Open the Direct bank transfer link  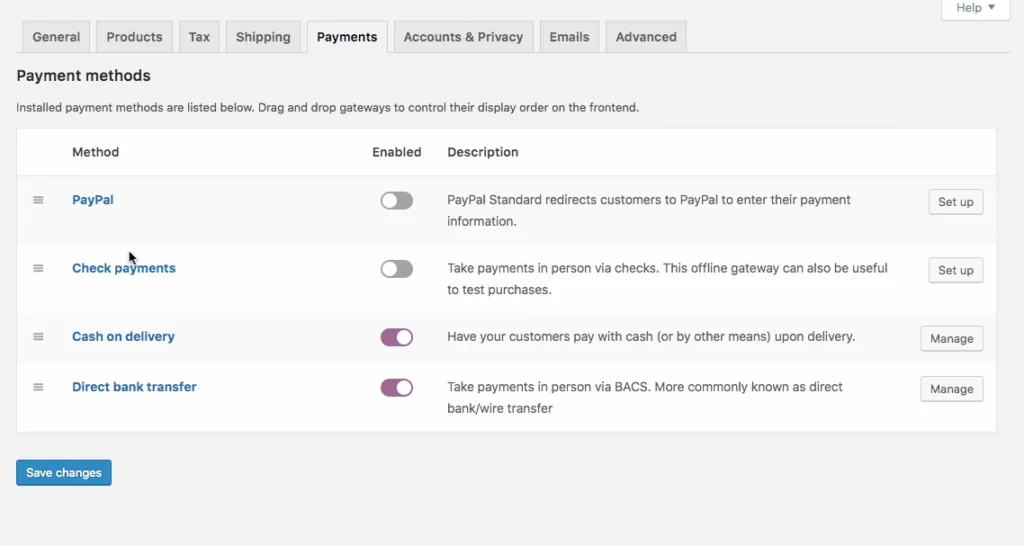[x=134, y=387]
